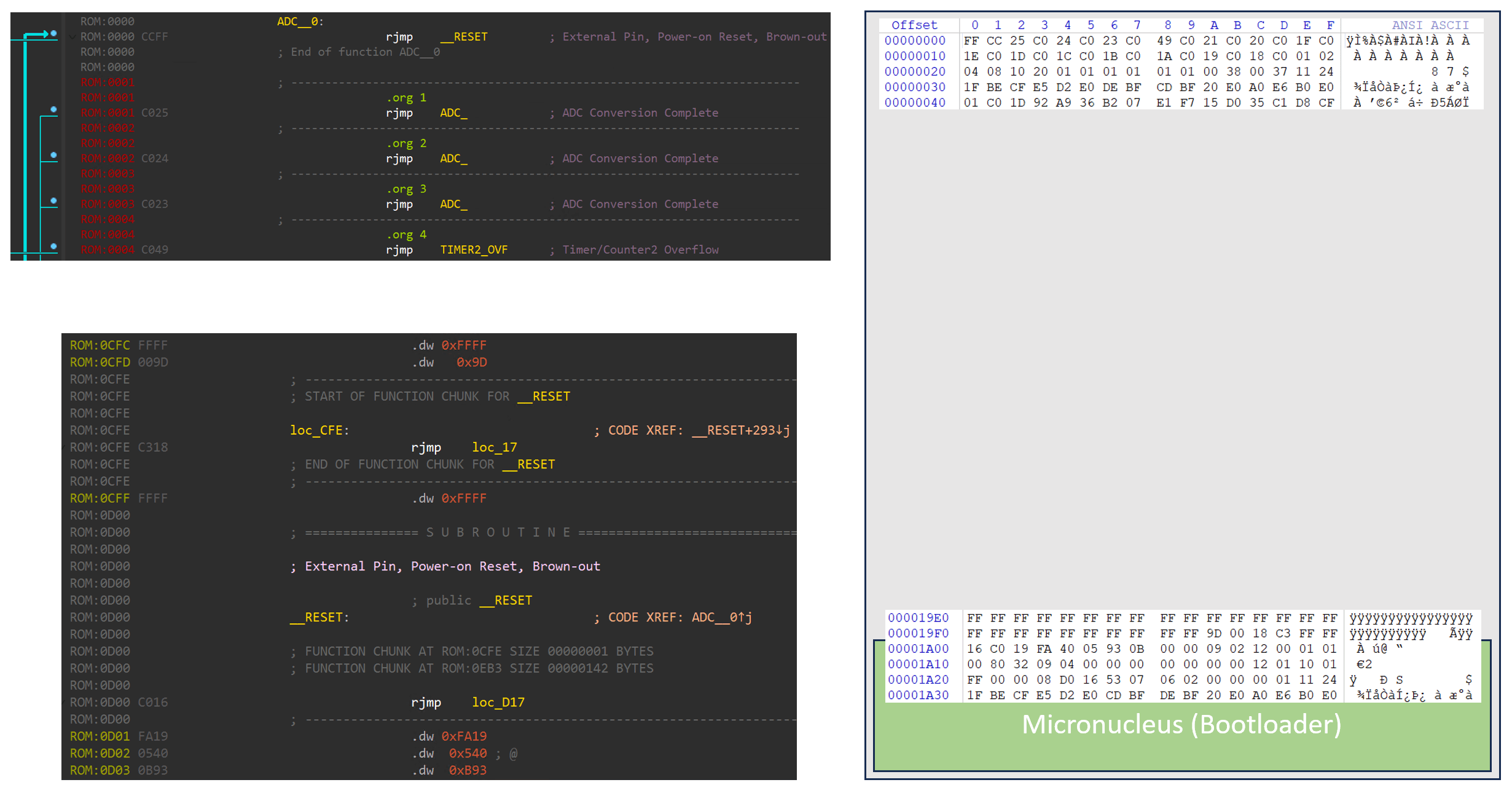
Task: Click the breakpoint dot beside ROM:0001 C025
Action: click(x=53, y=109)
